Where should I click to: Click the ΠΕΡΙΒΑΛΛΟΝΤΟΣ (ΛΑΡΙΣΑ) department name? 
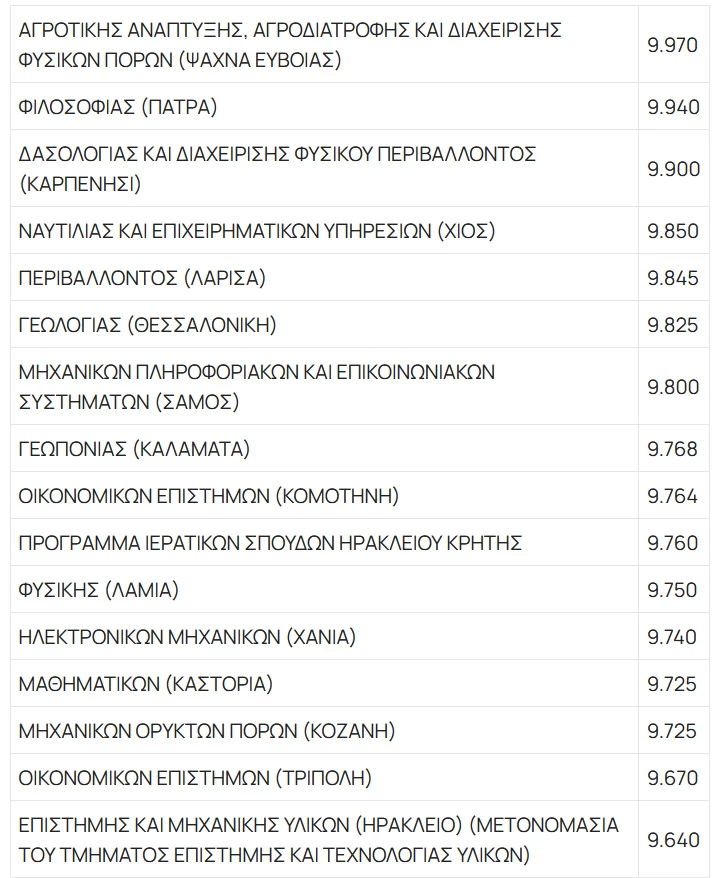142,278
